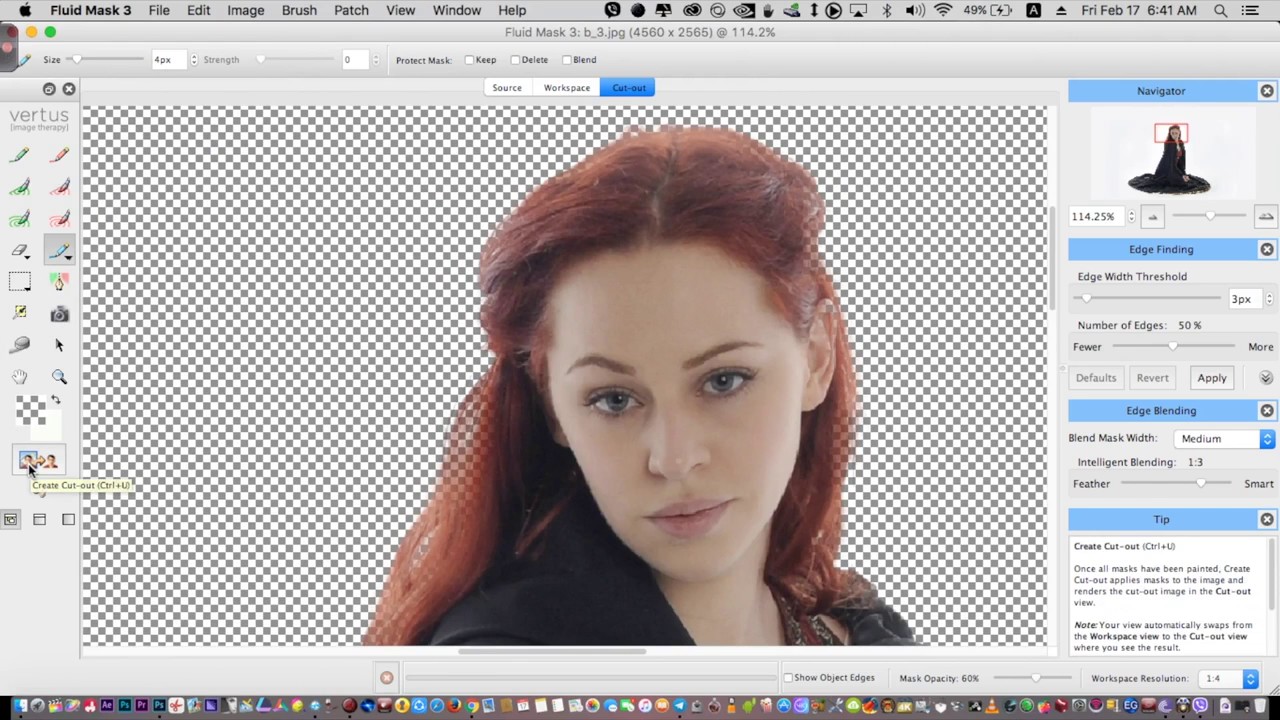Click the Strength stepper arrows

click(376, 60)
